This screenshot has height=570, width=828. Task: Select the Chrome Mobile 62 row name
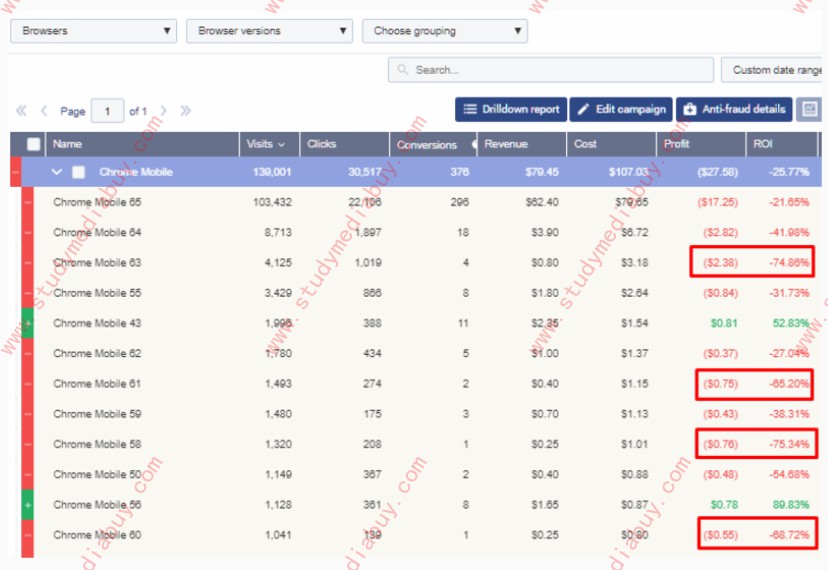coord(97,353)
